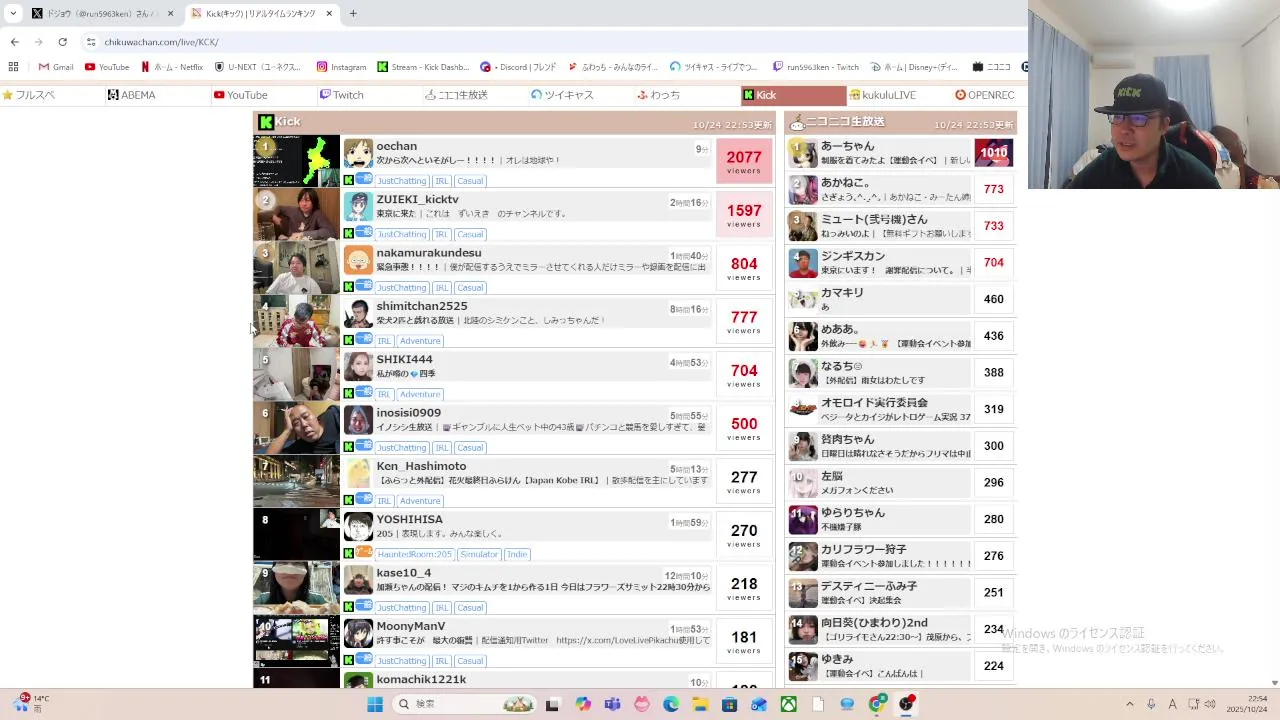This screenshot has width=1280, height=720.
Task: Open the ZUIEKI_kicktv channel link
Action: point(417,199)
